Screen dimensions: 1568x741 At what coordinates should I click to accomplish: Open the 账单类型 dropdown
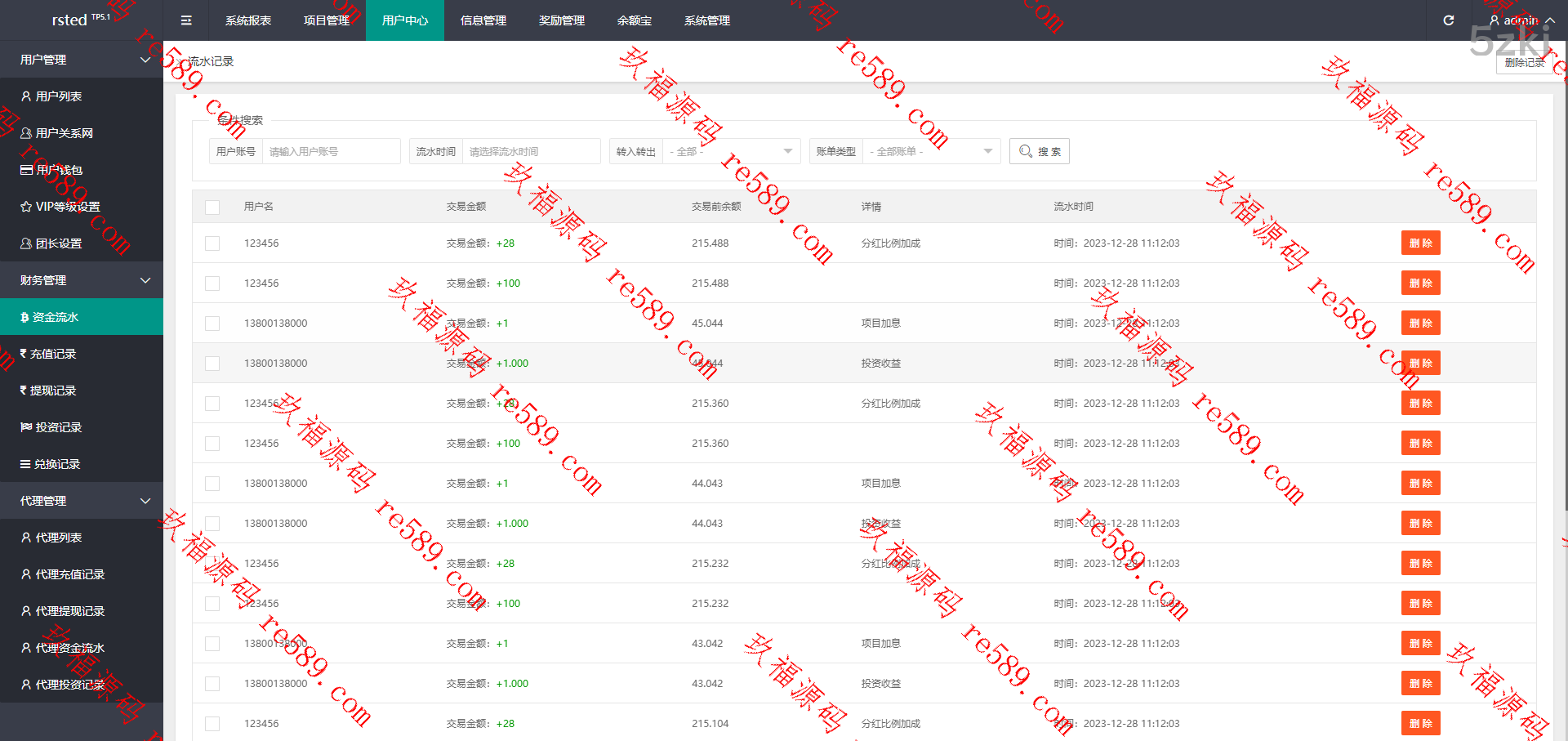pyautogui.click(x=930, y=152)
